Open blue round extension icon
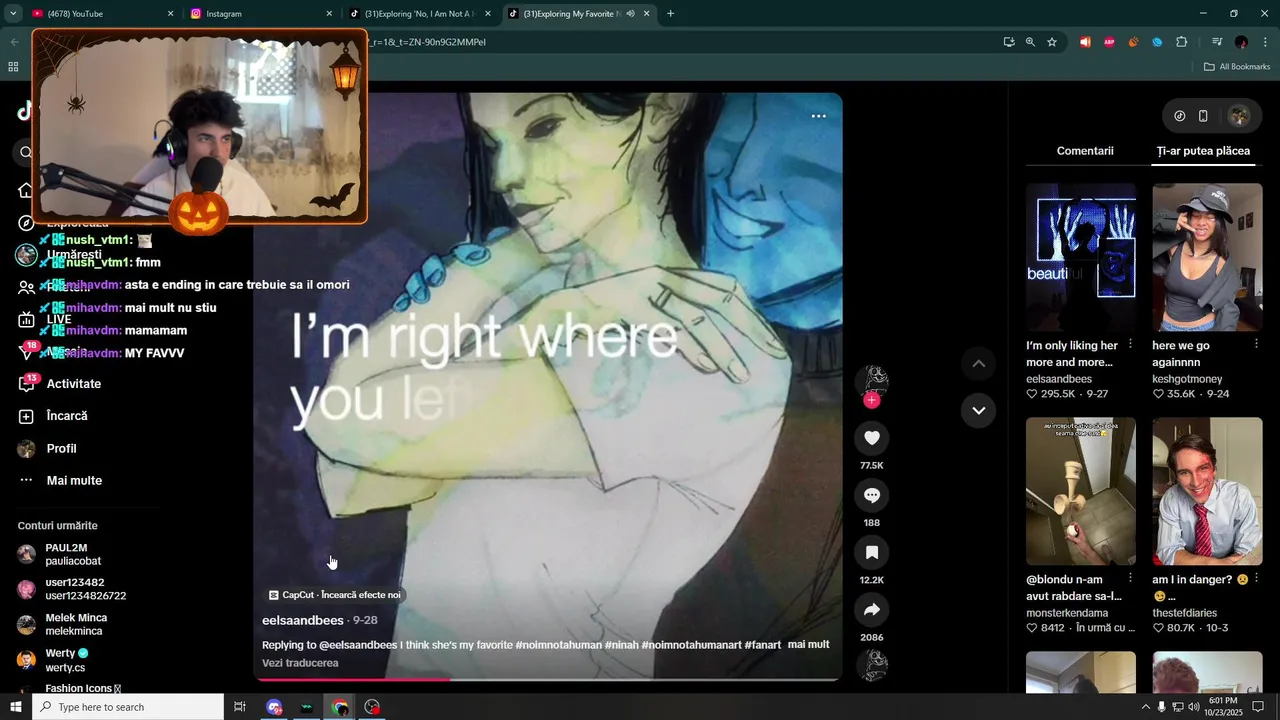The image size is (1280, 720). click(1157, 42)
